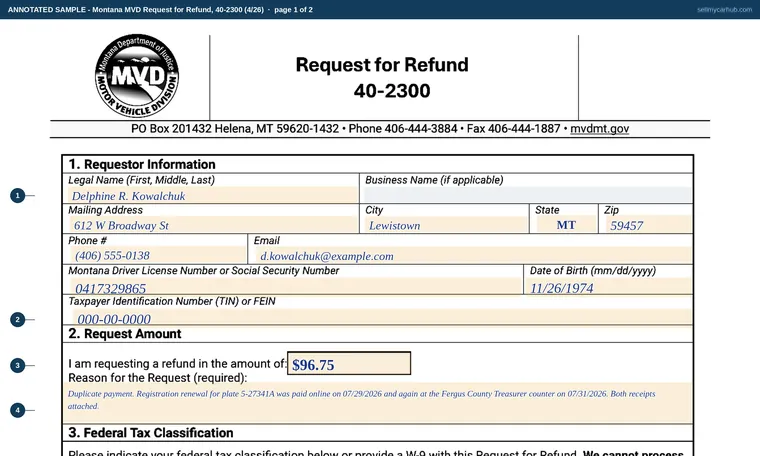Screen dimensions: 760x456
Task: Click the Legal Name field with Delphine R. Kowalchuk
Action: (213, 195)
